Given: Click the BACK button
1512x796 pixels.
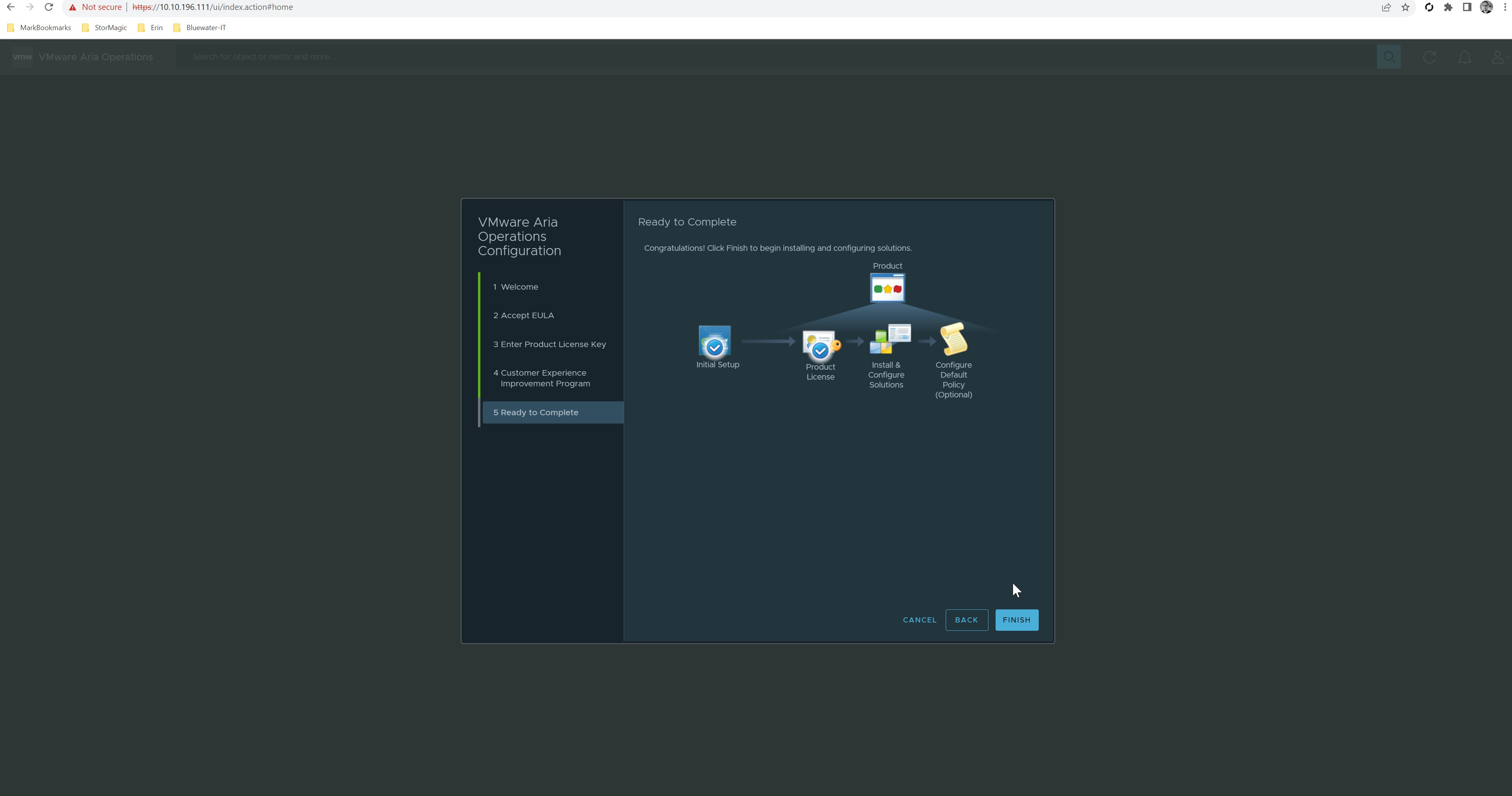Looking at the screenshot, I should pyautogui.click(x=966, y=620).
